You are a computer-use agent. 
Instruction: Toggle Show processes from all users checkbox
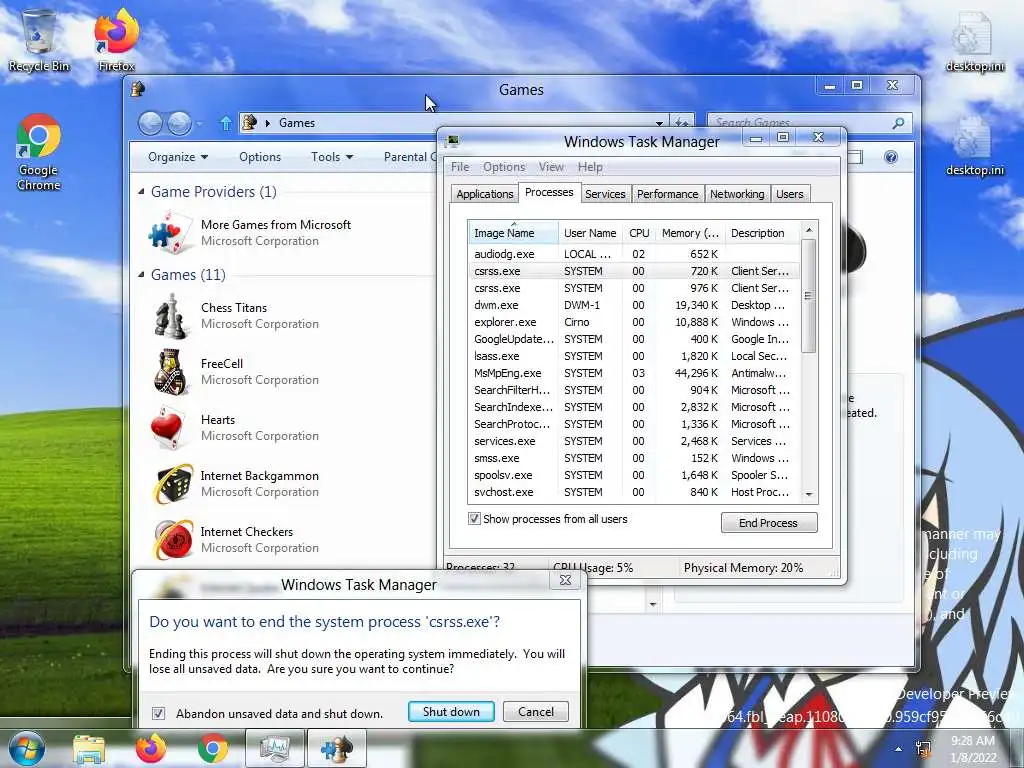click(474, 519)
